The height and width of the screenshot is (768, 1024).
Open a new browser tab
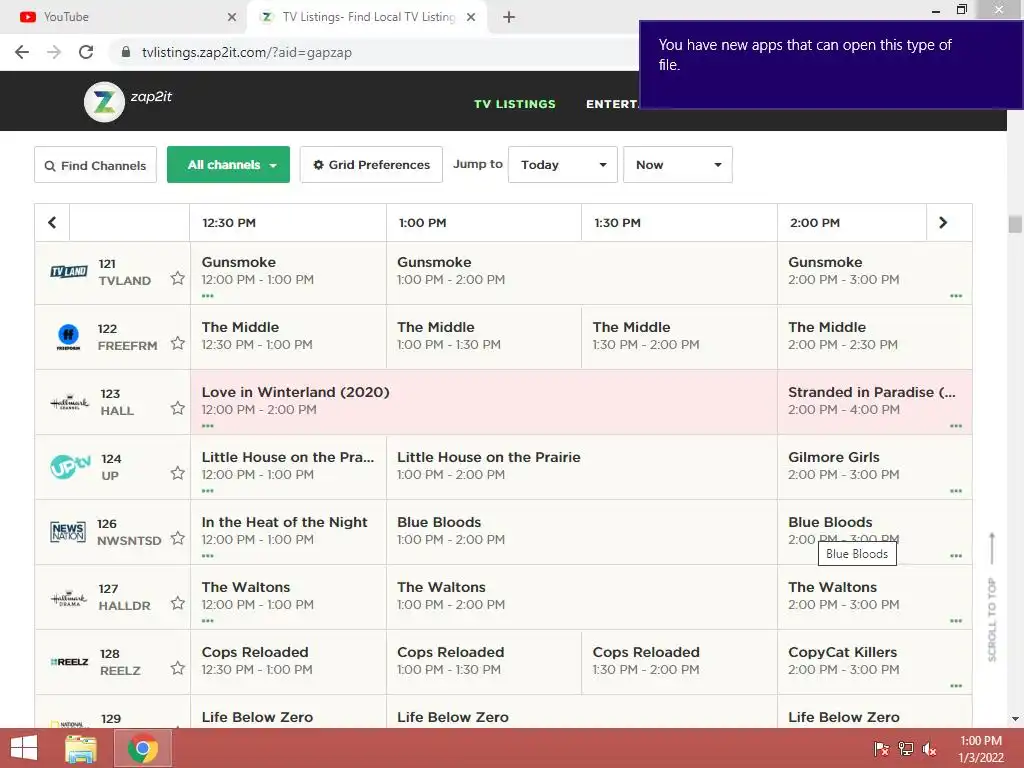509,17
